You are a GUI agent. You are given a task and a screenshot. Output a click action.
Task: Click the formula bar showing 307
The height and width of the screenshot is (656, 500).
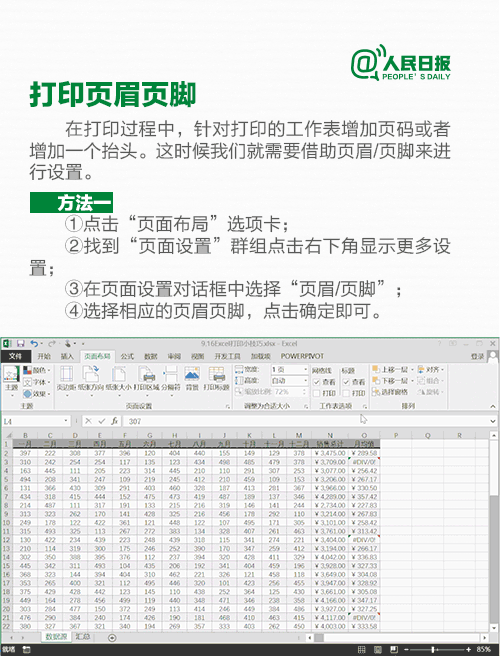(x=306, y=421)
